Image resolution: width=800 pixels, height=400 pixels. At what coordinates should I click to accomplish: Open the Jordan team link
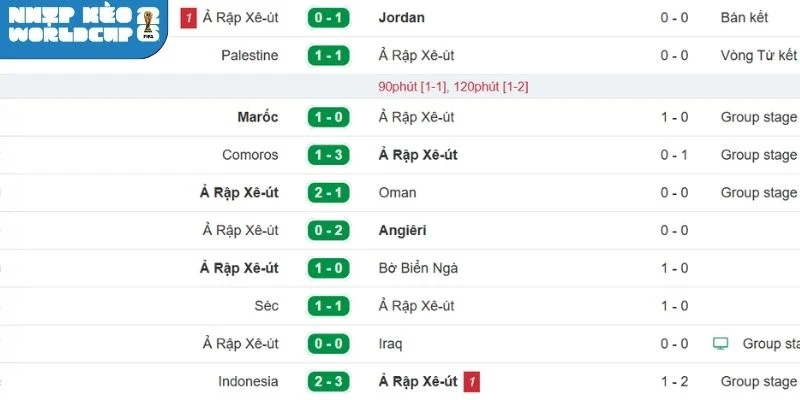tap(402, 17)
